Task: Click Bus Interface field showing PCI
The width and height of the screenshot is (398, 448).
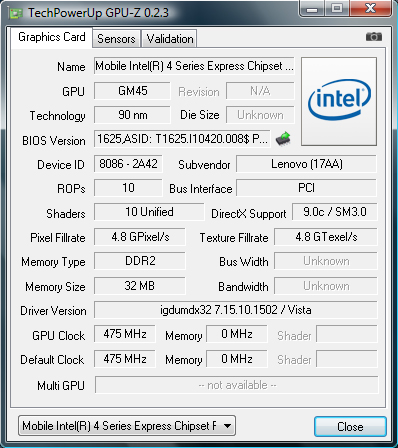Action: 306,188
